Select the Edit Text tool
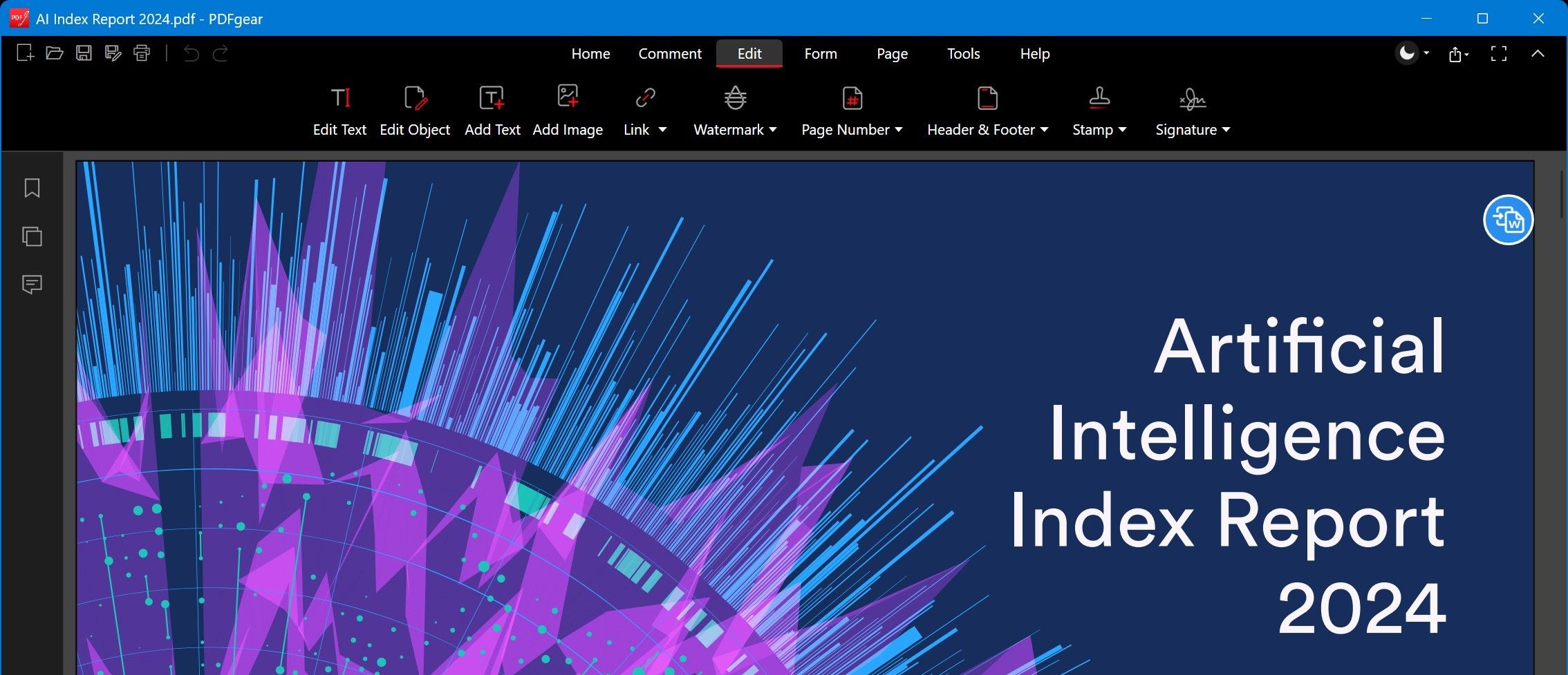 click(339, 111)
